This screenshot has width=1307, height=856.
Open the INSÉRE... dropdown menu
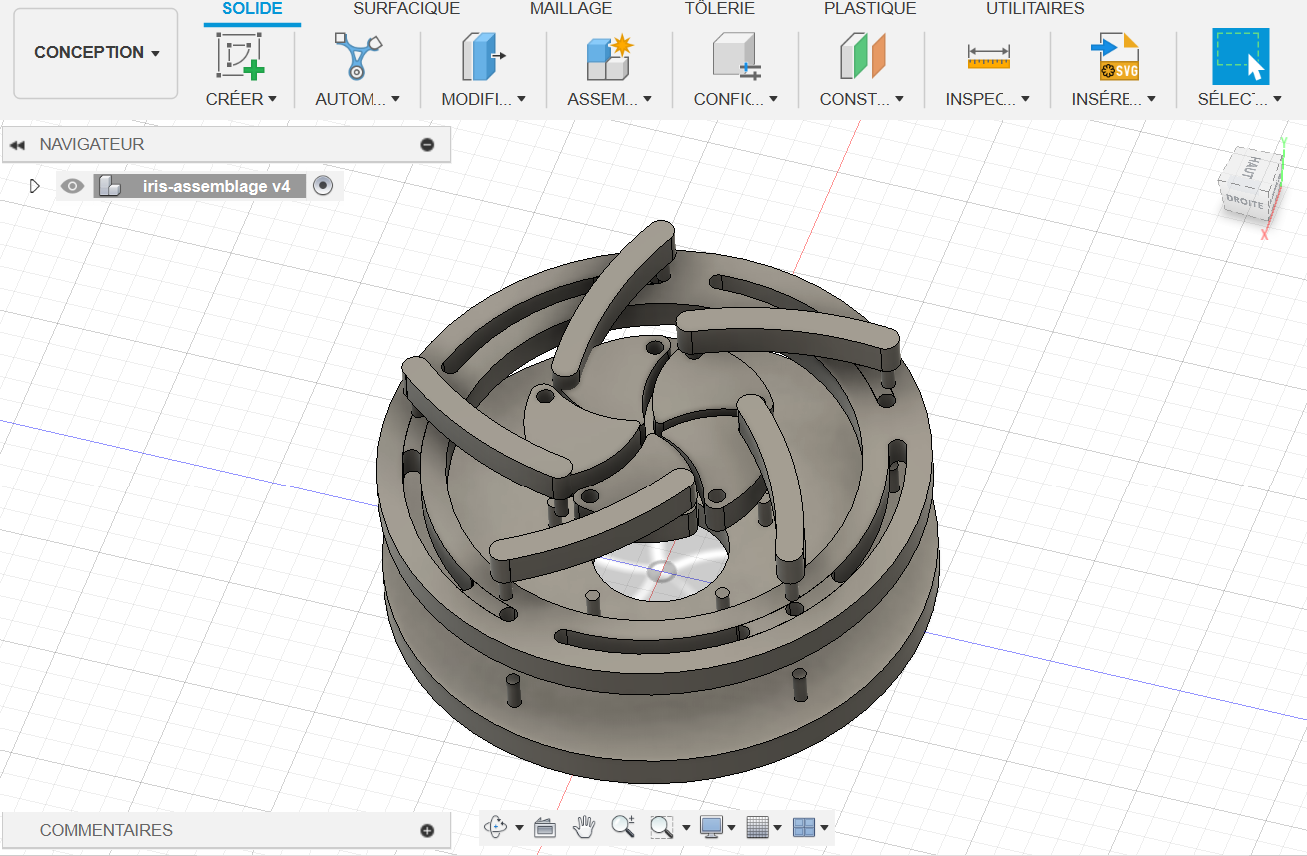pyautogui.click(x=1114, y=99)
